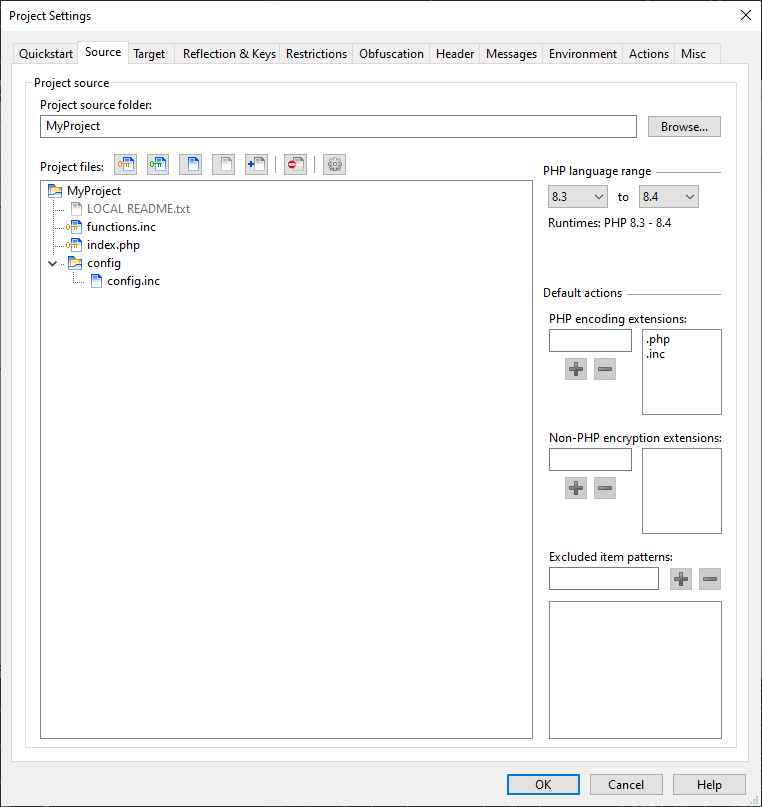Click the gray page ignore file toolbar icon
The image size is (762, 807).
coord(224,165)
